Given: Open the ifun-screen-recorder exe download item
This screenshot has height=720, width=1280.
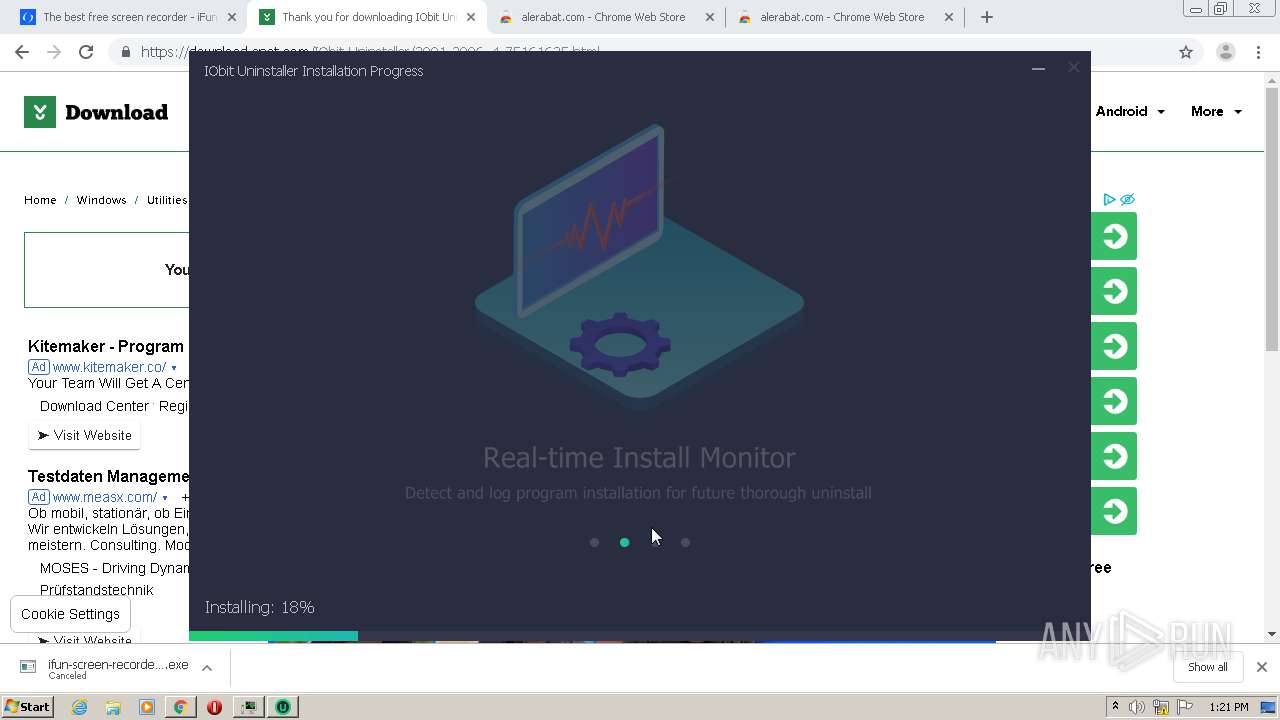Looking at the screenshot, I should point(105,668).
